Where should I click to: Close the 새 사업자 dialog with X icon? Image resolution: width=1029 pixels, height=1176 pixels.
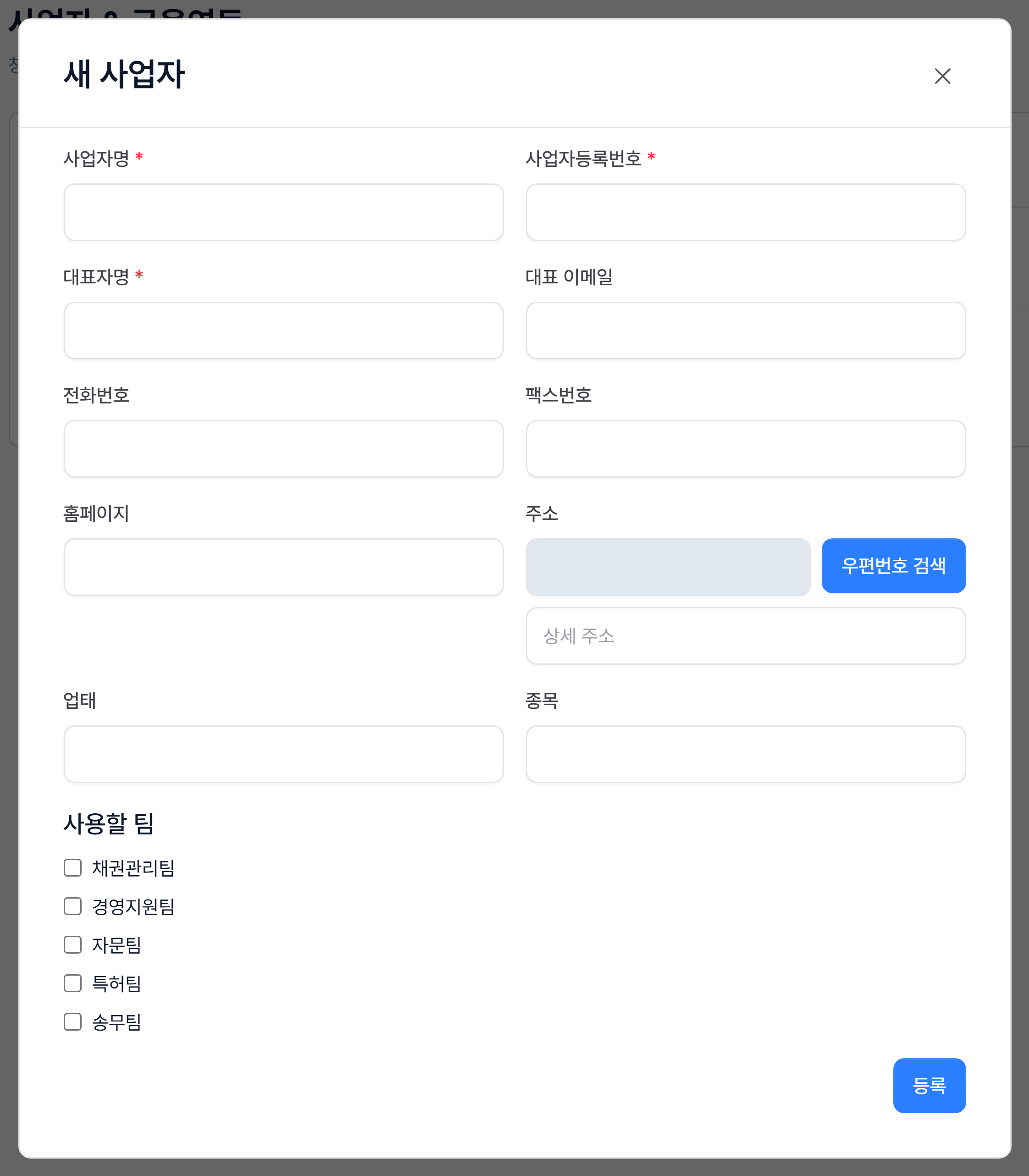tap(942, 76)
